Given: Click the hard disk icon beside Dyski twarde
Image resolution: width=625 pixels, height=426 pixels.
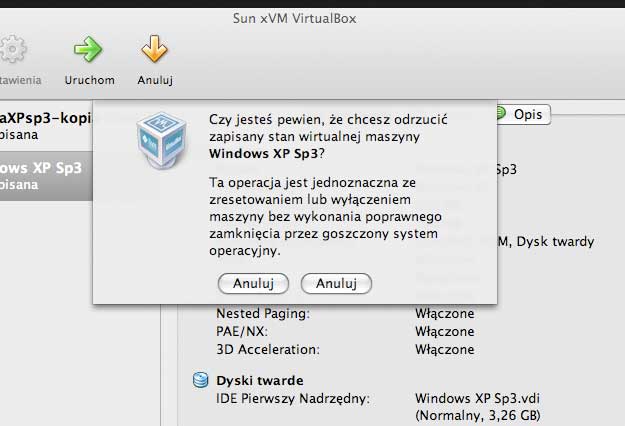Looking at the screenshot, I should pyautogui.click(x=200, y=381).
